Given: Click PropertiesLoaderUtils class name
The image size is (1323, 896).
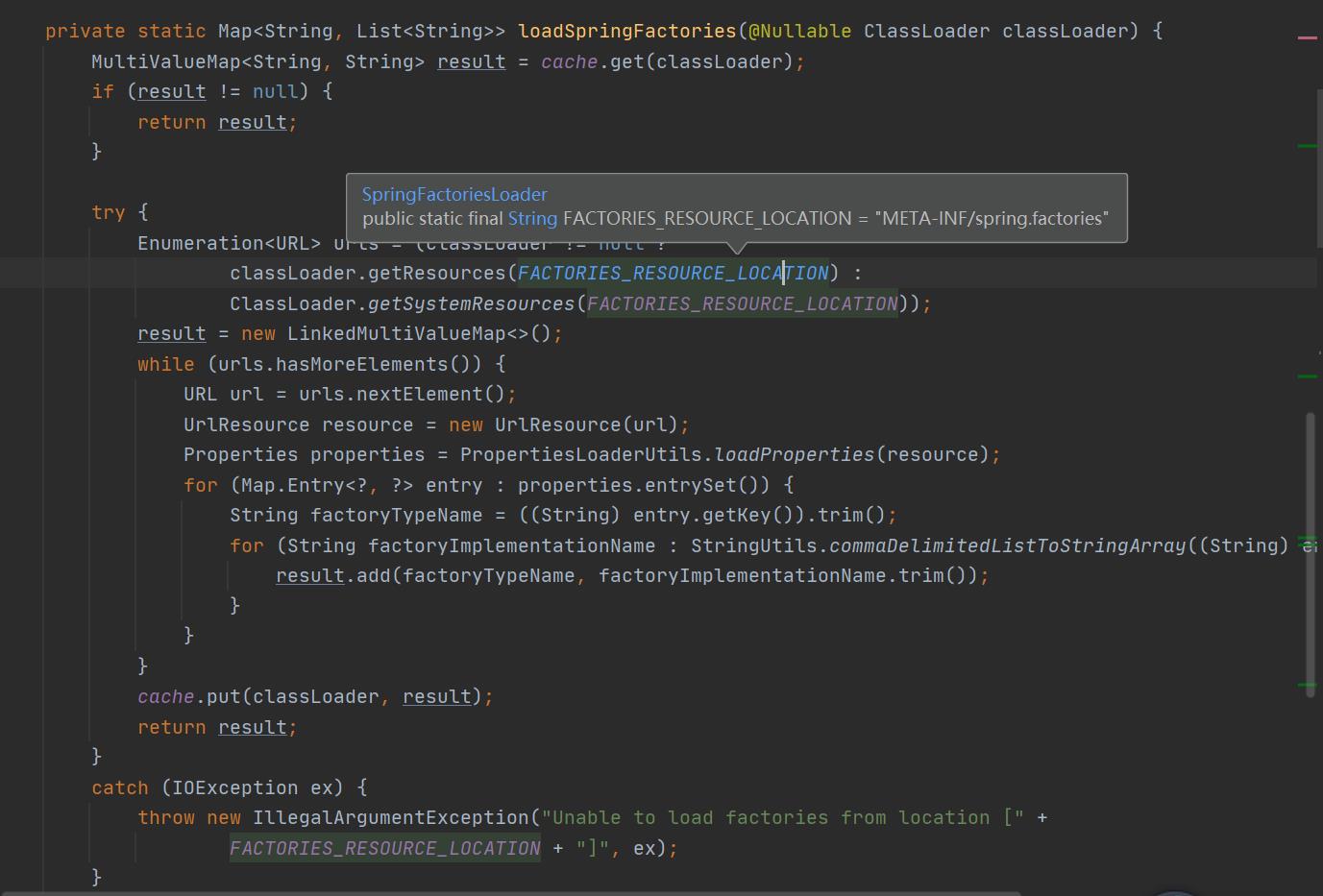Looking at the screenshot, I should coord(581,455).
